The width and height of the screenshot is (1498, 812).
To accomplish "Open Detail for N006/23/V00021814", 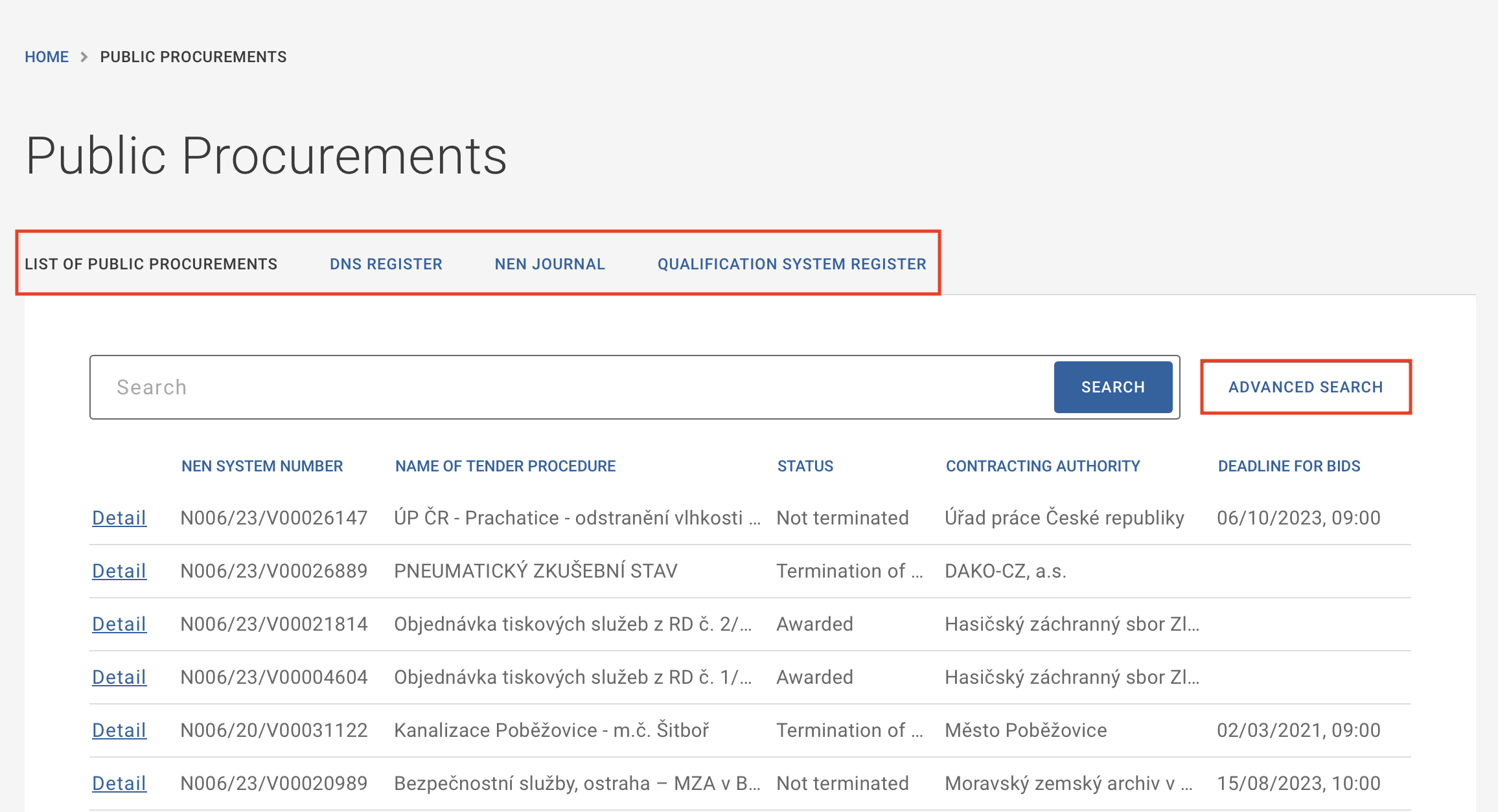I will 119,624.
